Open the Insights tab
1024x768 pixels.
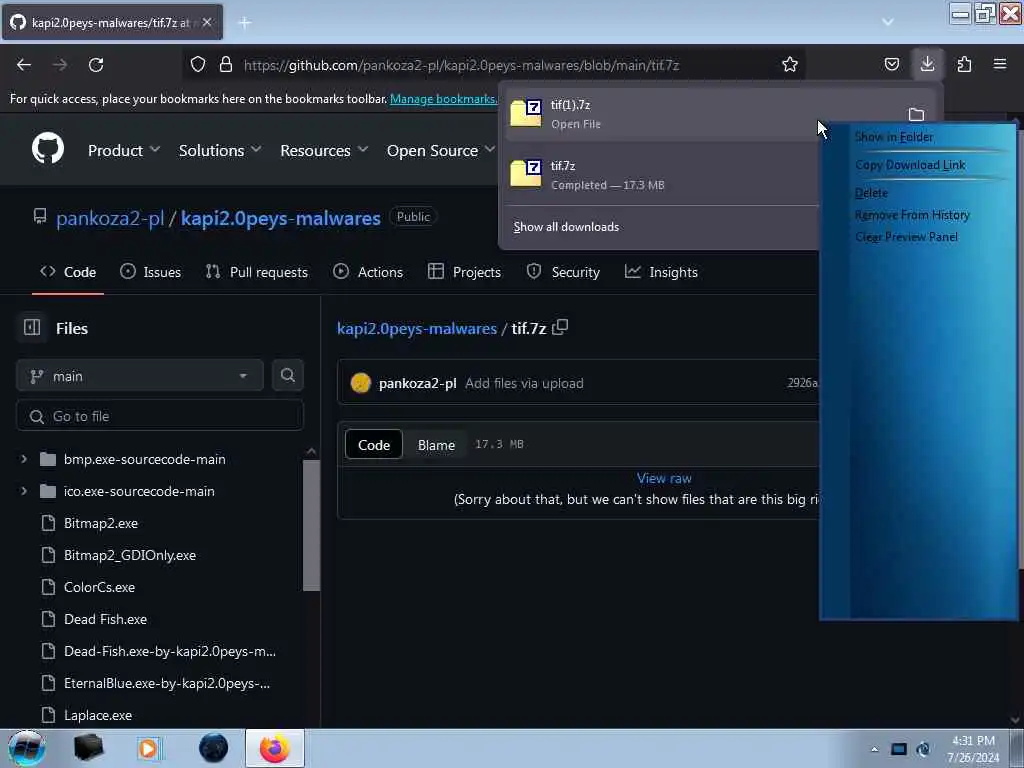(x=661, y=272)
